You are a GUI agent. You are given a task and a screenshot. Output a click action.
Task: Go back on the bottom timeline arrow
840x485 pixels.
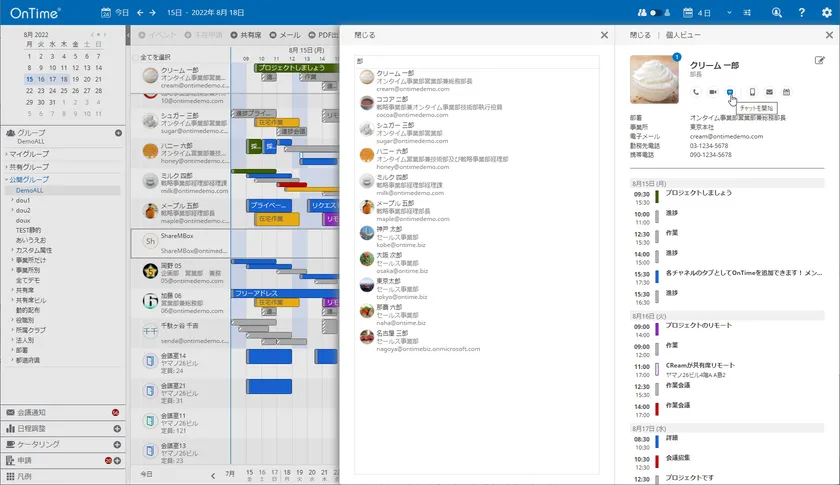(213, 475)
